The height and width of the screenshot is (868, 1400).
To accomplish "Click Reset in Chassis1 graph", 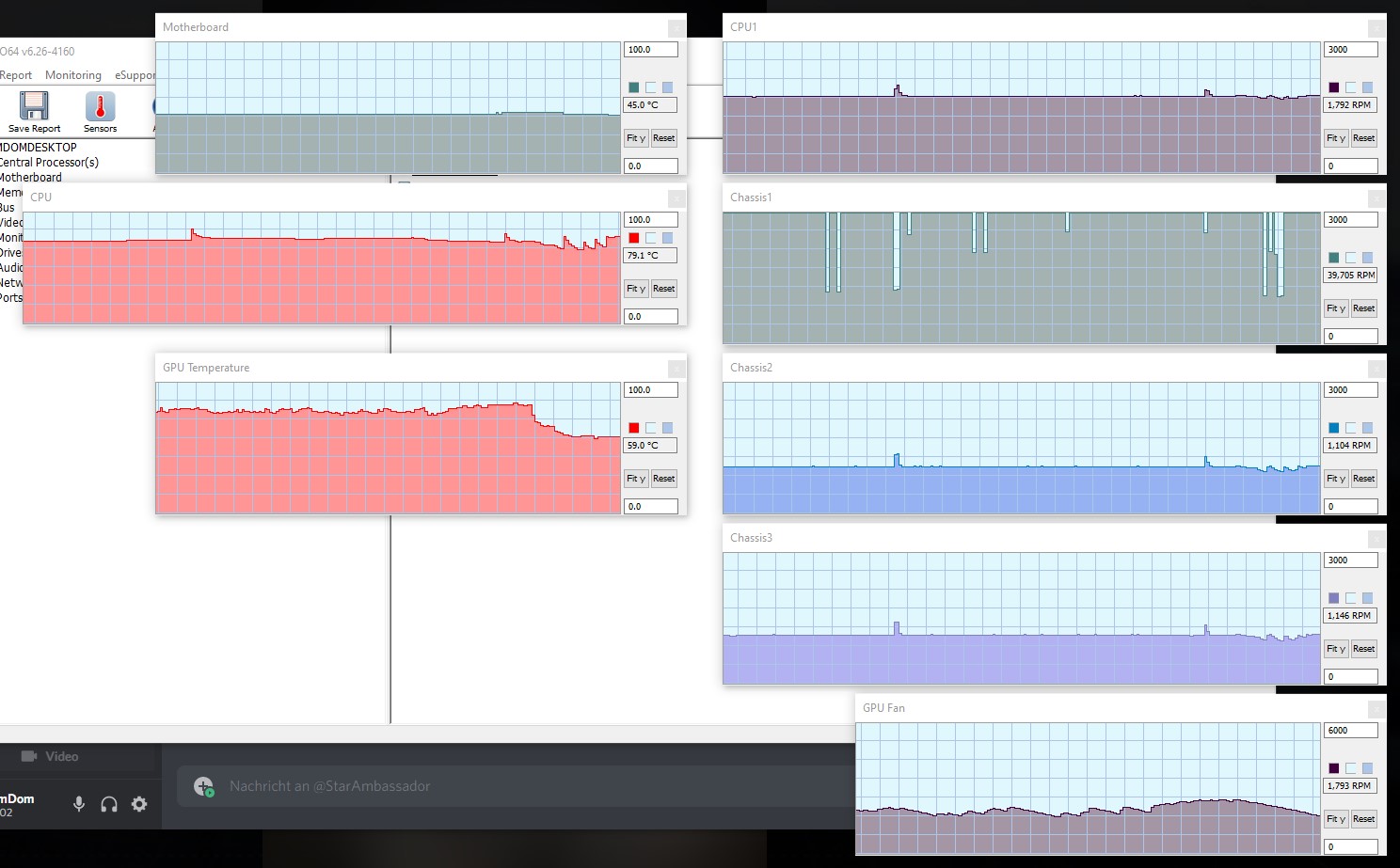I will 1363,308.
